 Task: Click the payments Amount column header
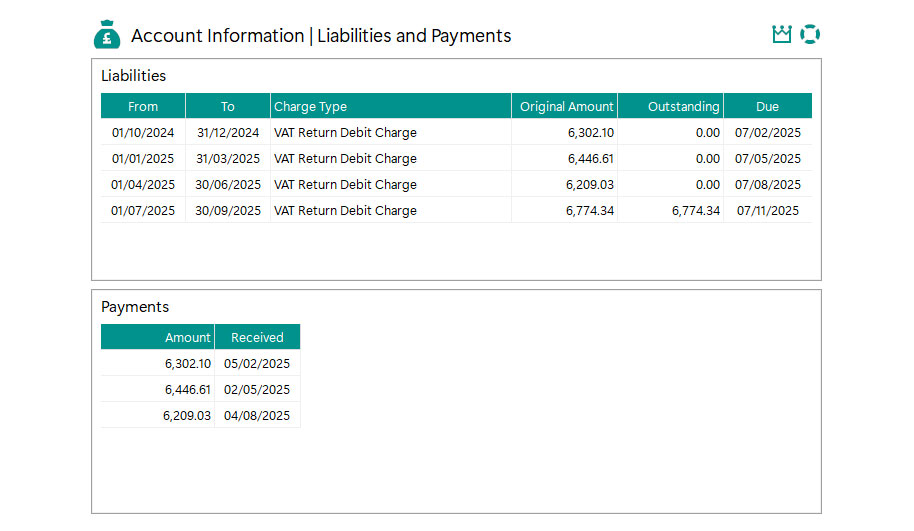coord(187,338)
